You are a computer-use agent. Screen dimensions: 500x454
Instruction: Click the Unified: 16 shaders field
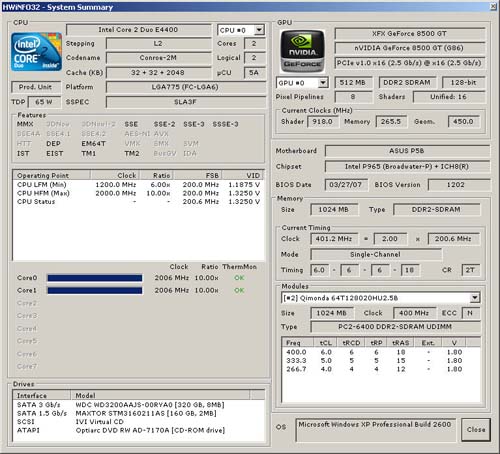click(449, 97)
